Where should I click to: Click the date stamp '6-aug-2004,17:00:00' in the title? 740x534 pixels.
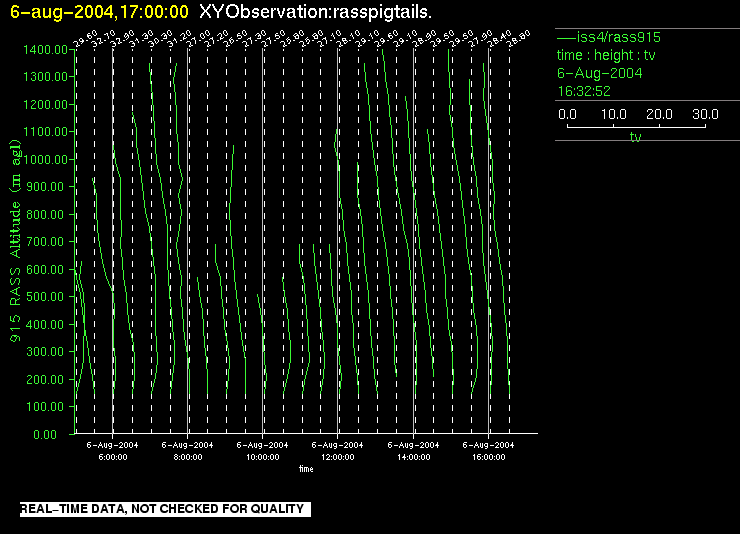pyautogui.click(x=99, y=12)
